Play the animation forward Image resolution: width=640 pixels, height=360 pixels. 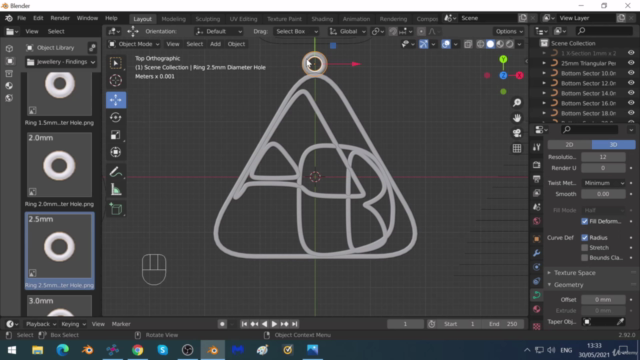point(274,324)
